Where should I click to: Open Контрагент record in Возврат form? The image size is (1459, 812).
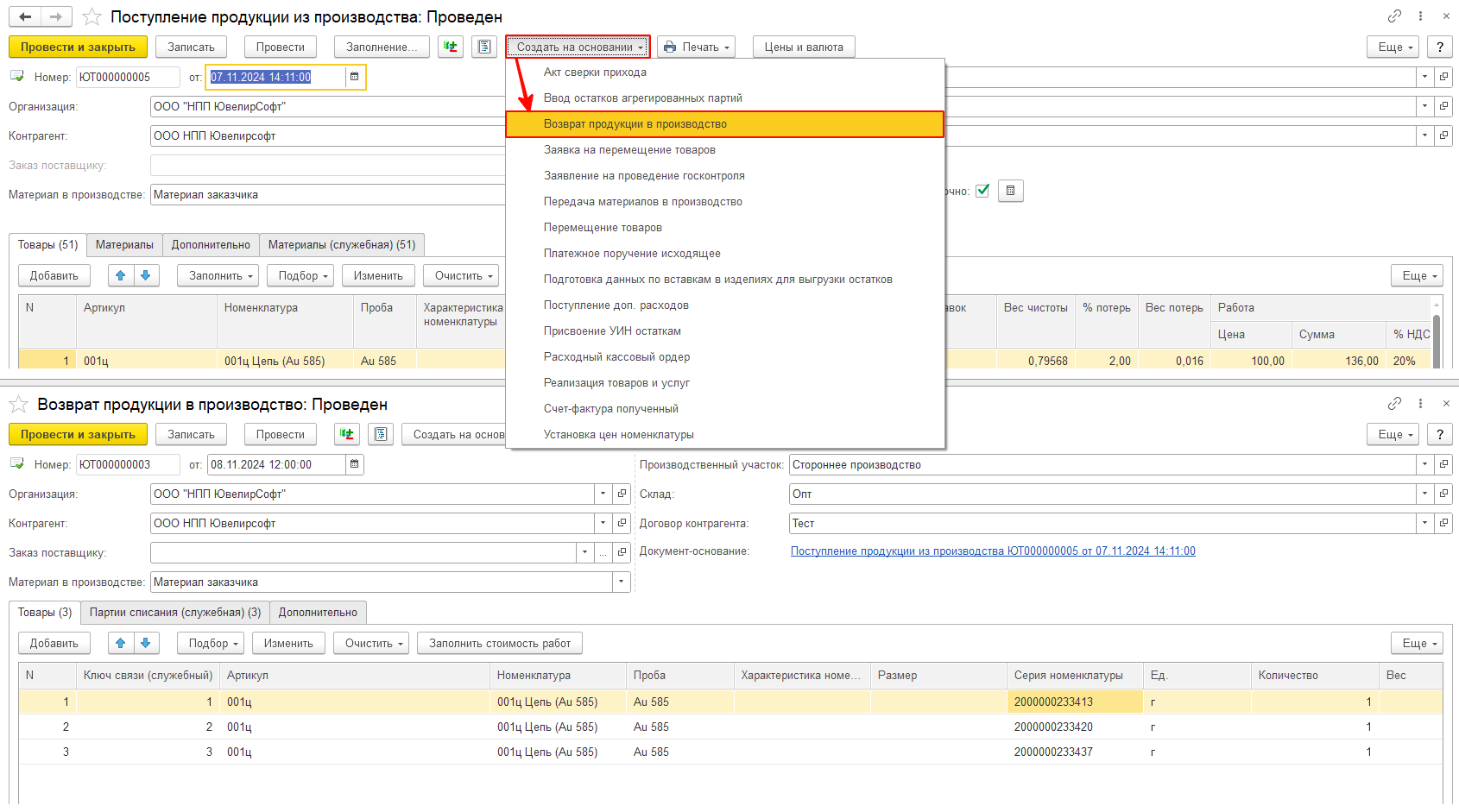[x=622, y=523]
